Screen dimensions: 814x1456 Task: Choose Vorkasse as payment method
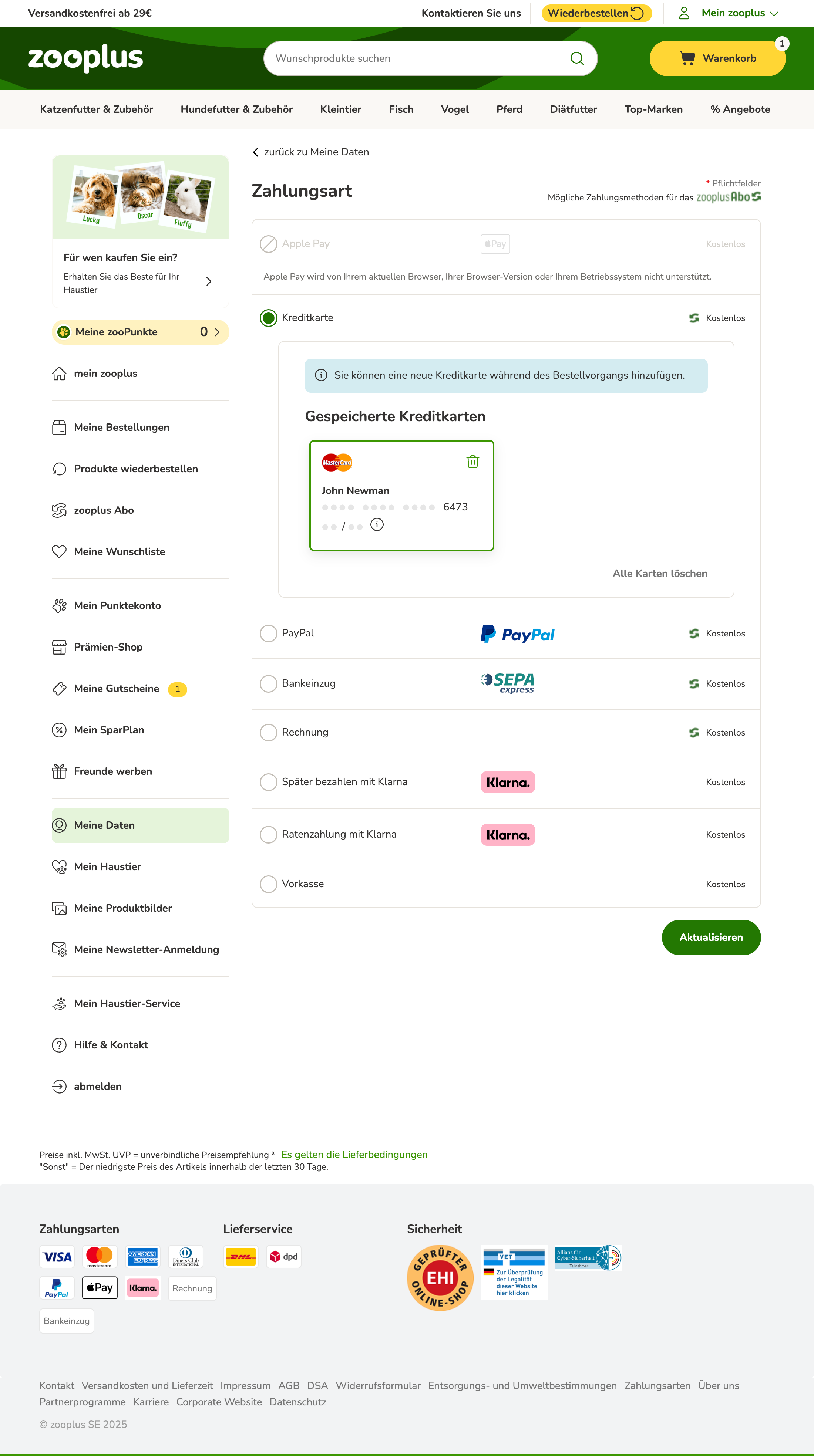269,884
